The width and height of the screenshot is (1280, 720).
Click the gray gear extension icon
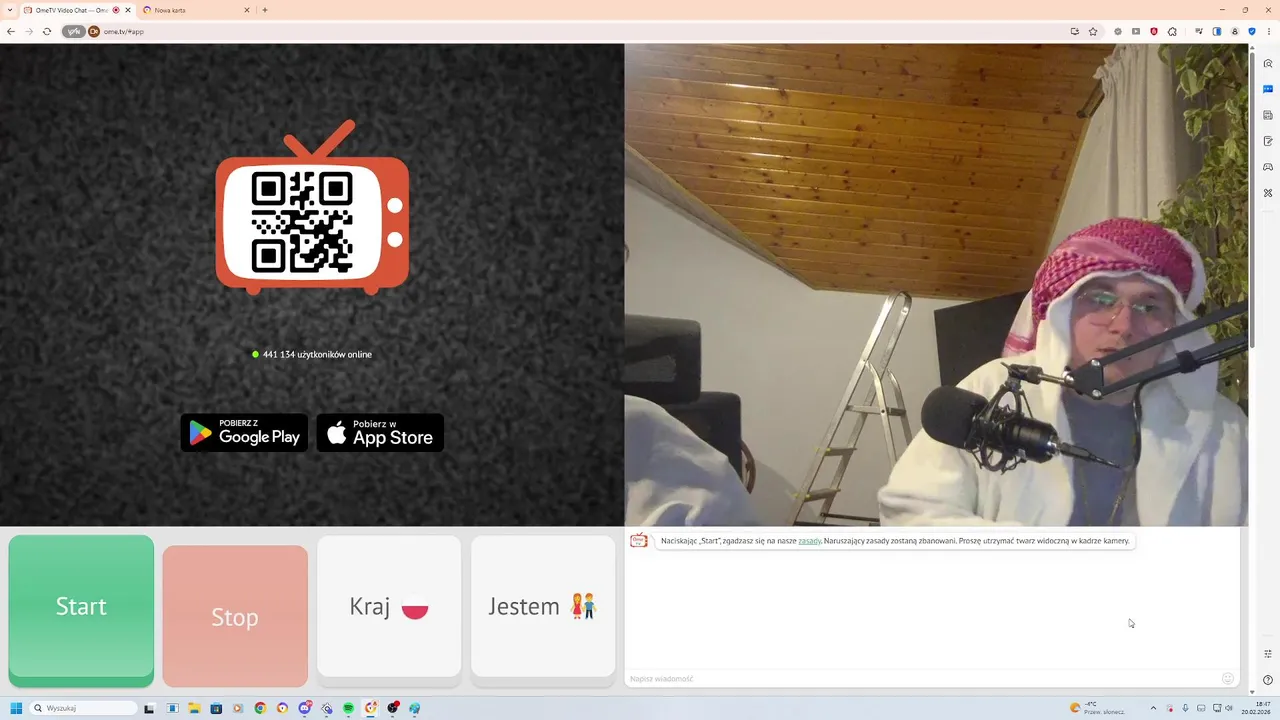[x=1118, y=31]
